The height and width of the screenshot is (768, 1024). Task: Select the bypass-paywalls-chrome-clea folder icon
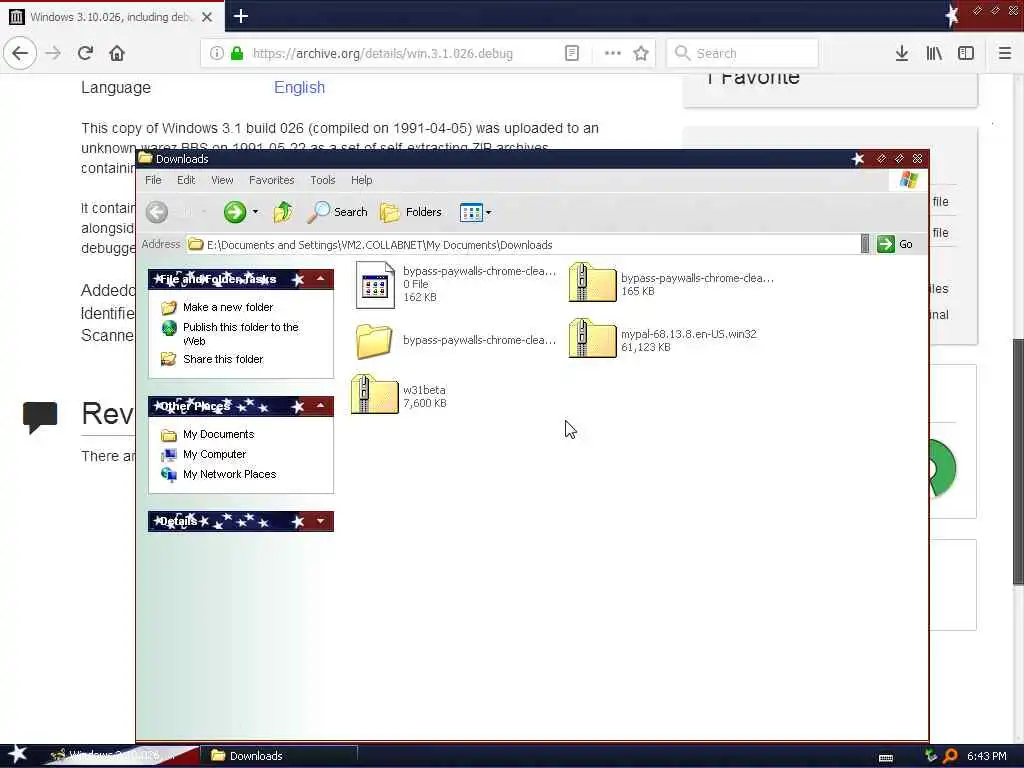[374, 340]
